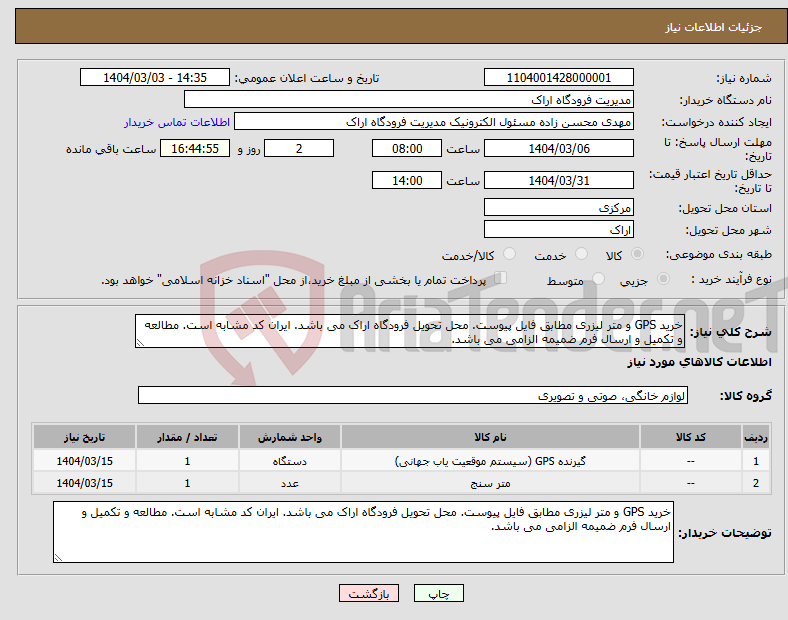788x620 pixels.
Task: Click the delivery province field مرکزی
Action: click(558, 207)
